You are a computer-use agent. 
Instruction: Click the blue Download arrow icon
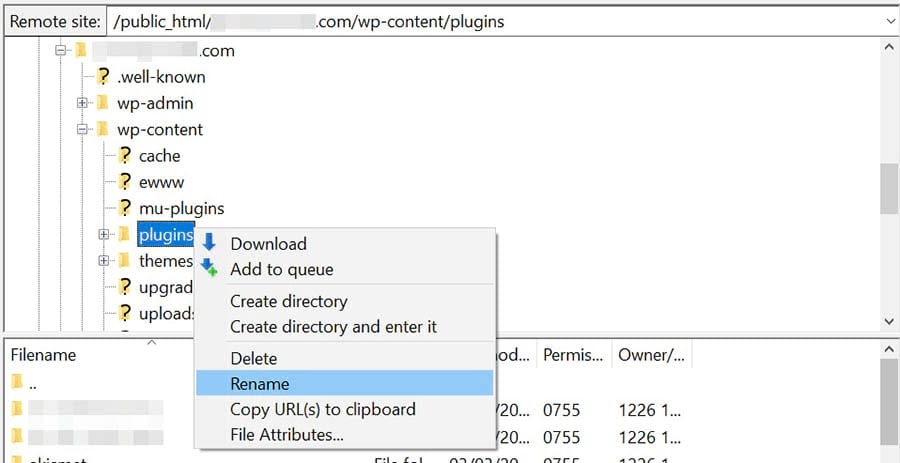(x=209, y=243)
